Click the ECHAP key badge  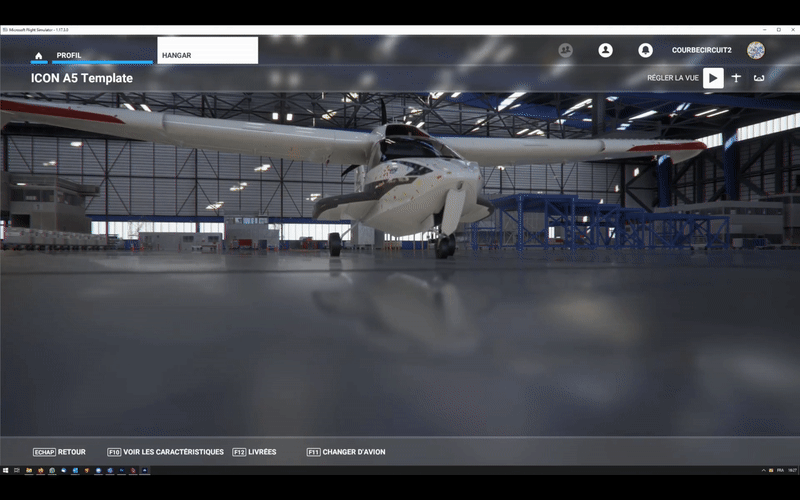[x=44, y=452]
